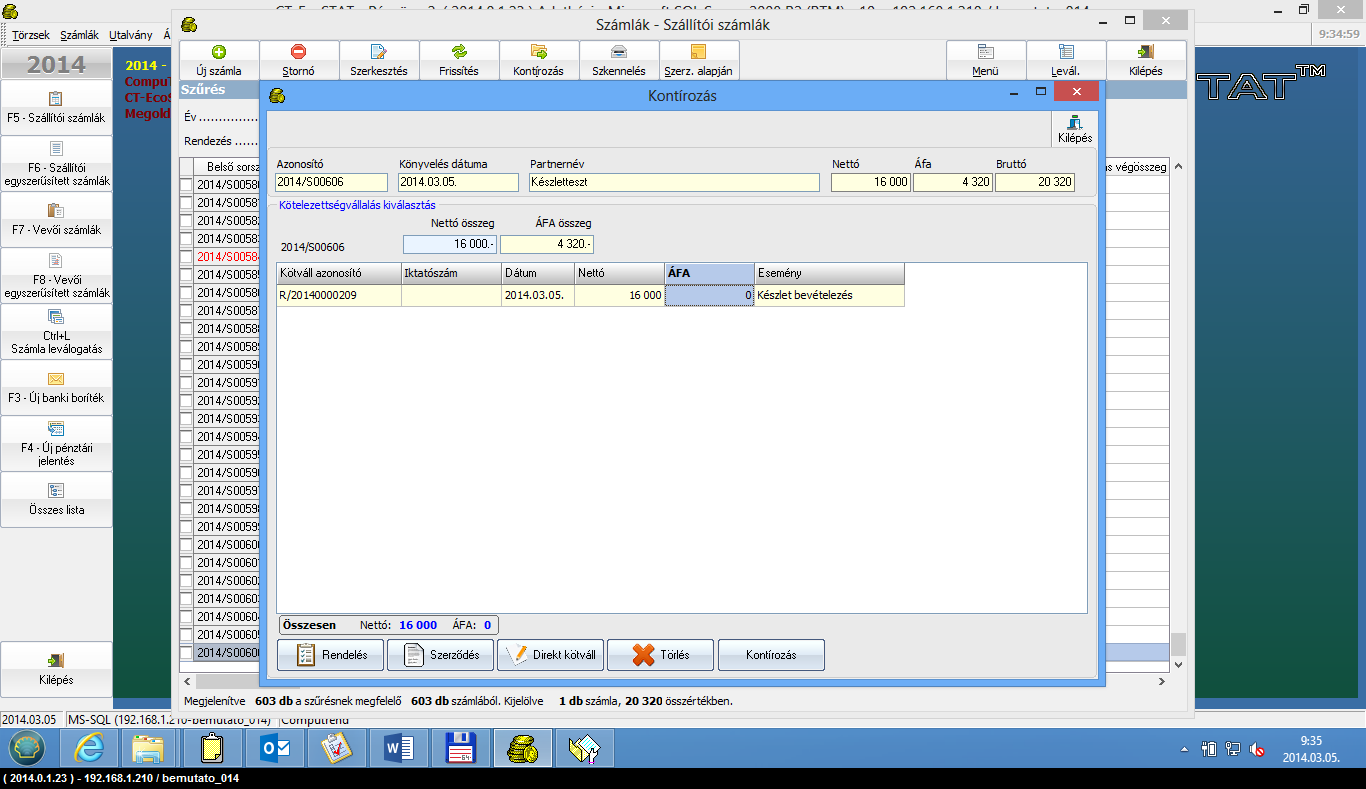Tick checkbox of highlighted row 2014/S00606
Image resolution: width=1366 pixels, height=789 pixels.
187,653
